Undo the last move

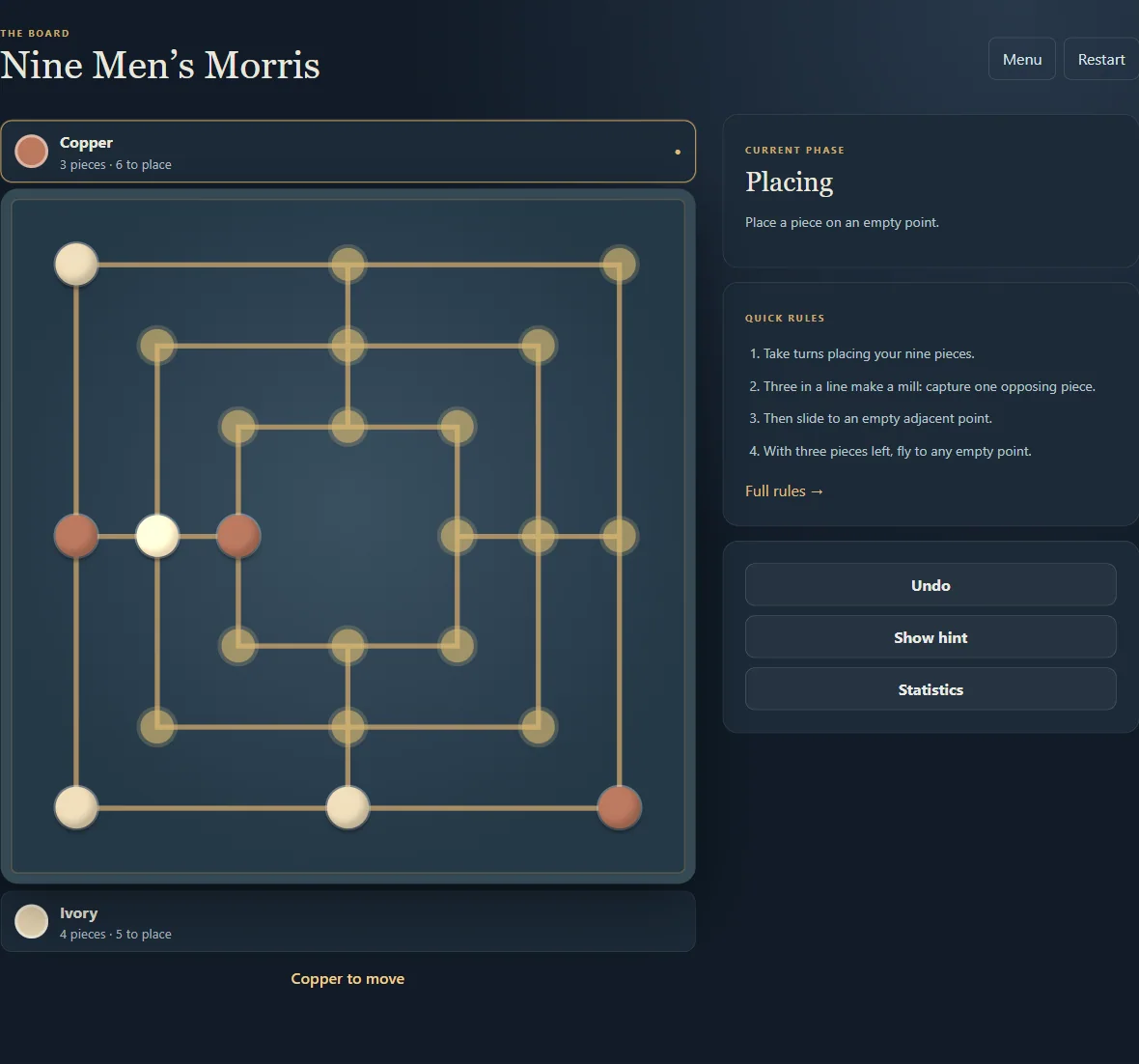931,585
